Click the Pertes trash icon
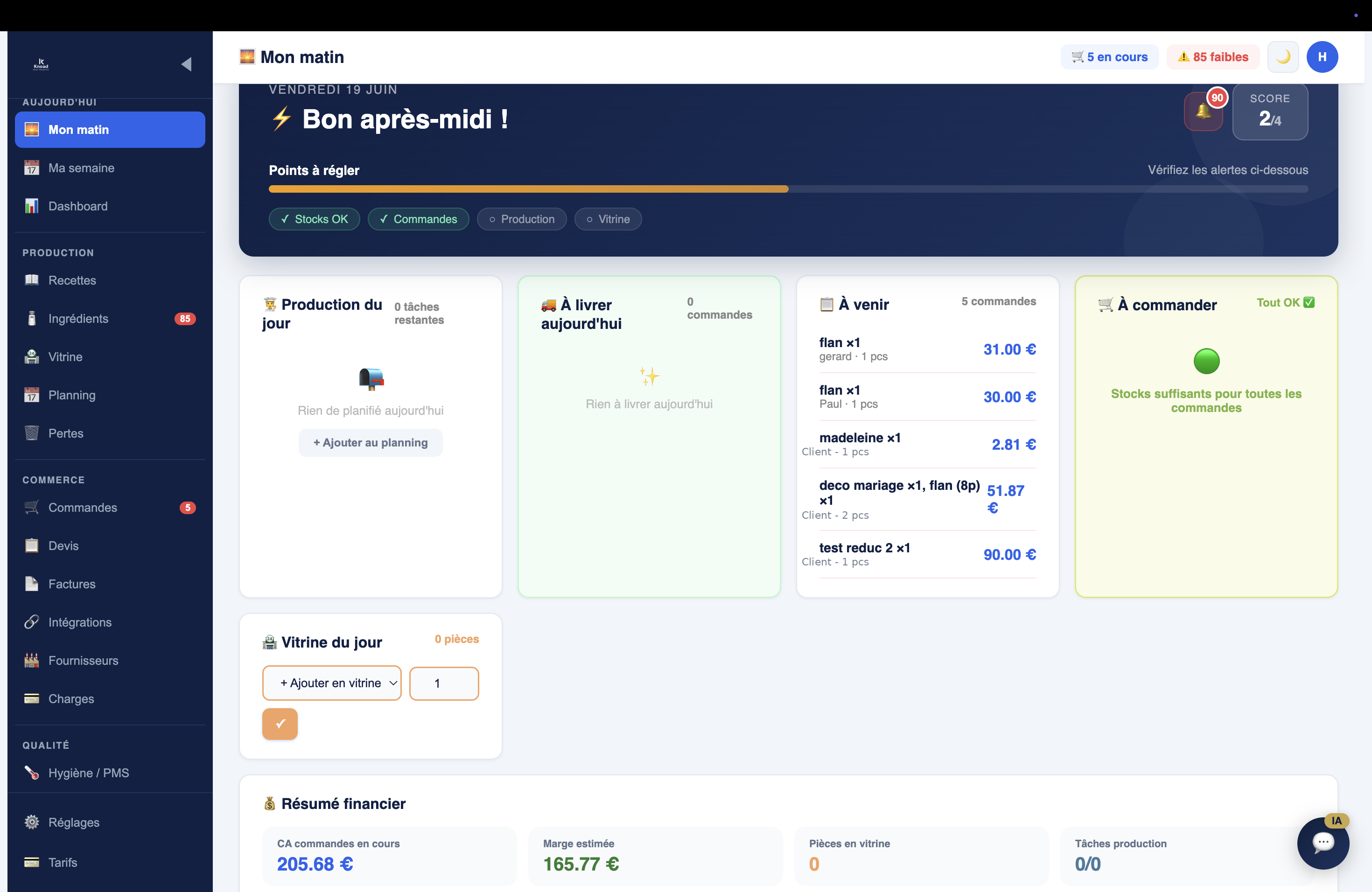Viewport: 1372px width, 892px height. pyautogui.click(x=32, y=433)
